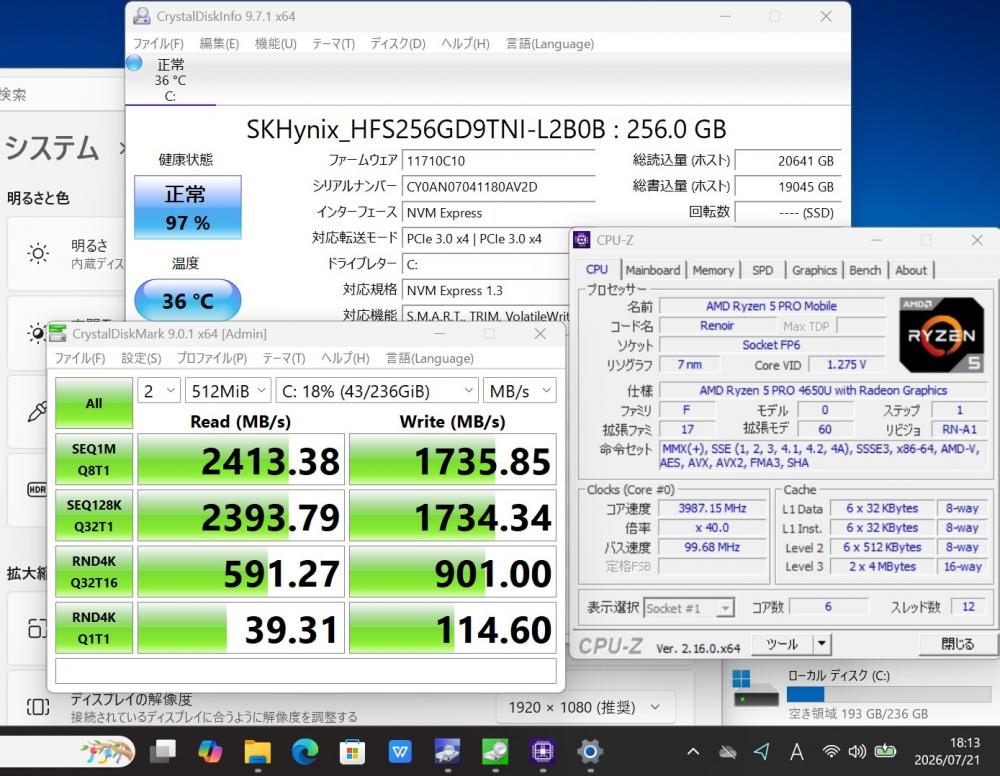Toggle the IME input mode 'A' indicator

tap(797, 752)
